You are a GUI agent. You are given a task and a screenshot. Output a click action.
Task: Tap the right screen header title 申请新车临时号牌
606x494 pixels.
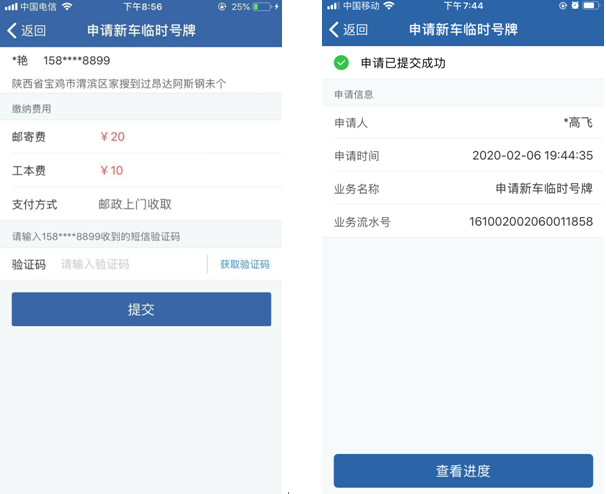[463, 29]
